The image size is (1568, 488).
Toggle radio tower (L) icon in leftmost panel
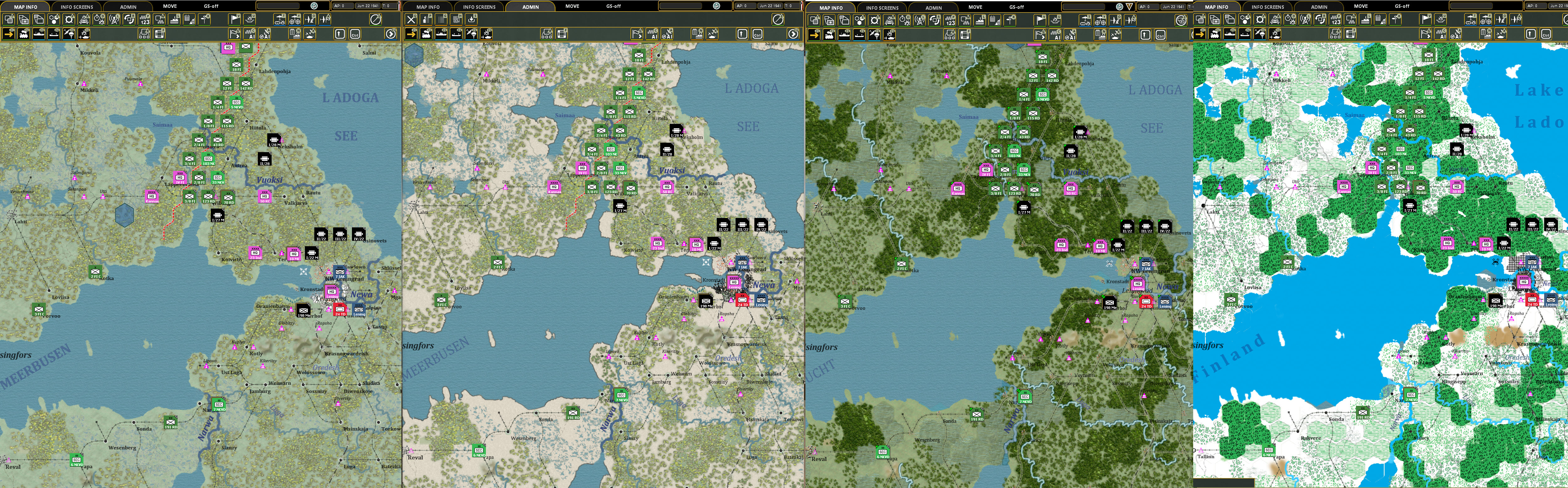(114, 19)
